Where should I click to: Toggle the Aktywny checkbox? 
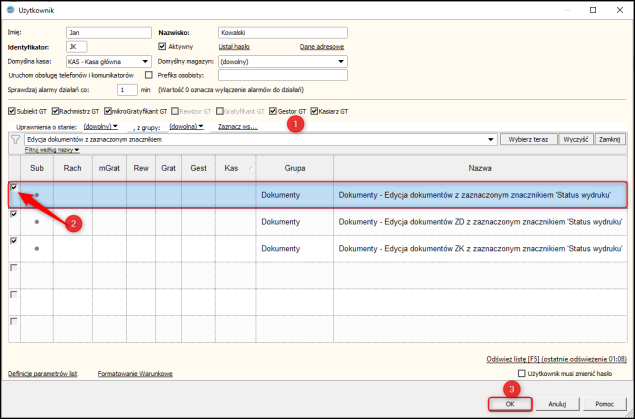click(x=163, y=46)
